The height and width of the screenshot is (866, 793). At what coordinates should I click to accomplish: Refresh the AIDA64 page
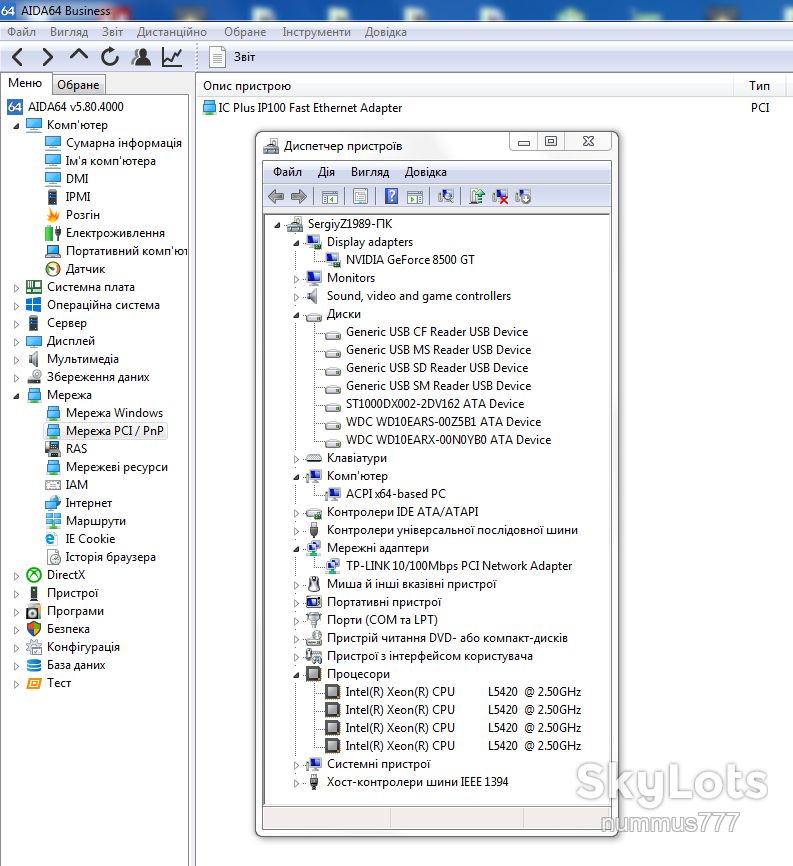(110, 57)
